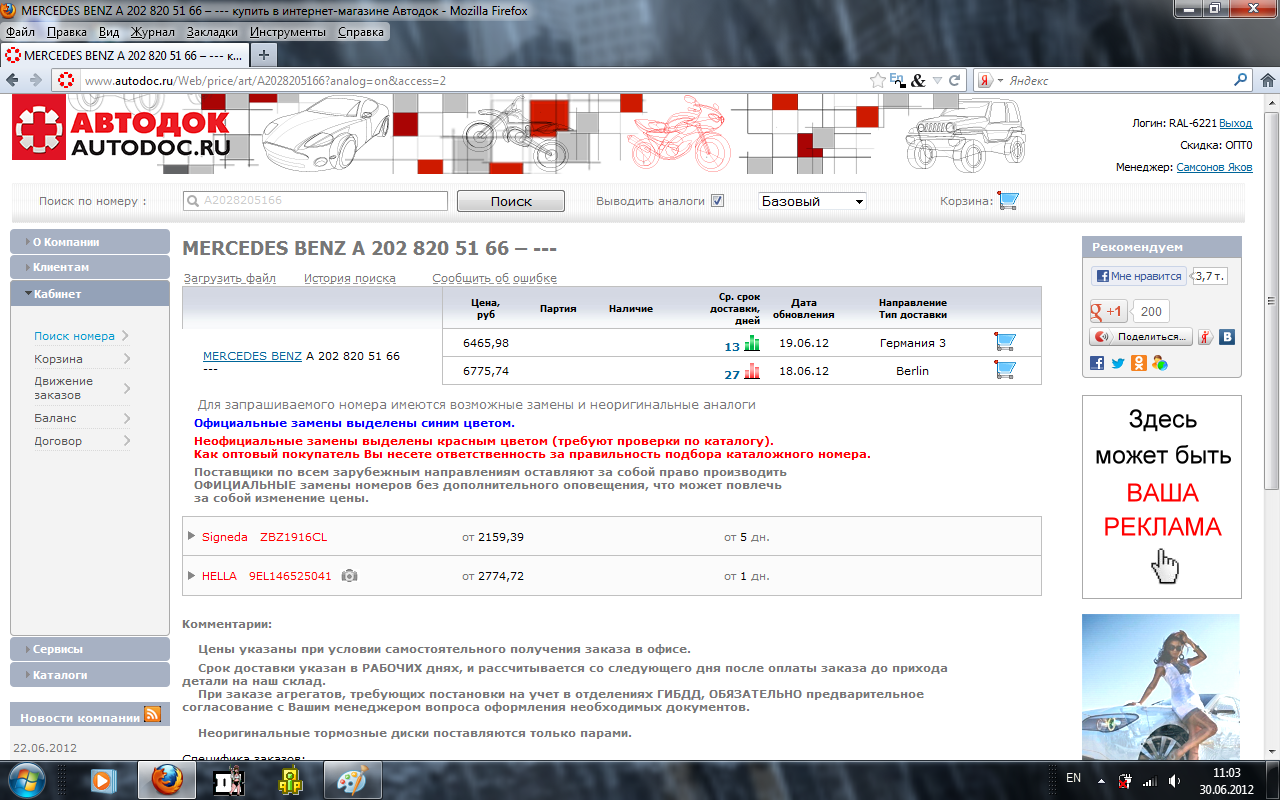1280x800 pixels.
Task: Click the magnifier in the Yandex search box
Action: 1241,80
